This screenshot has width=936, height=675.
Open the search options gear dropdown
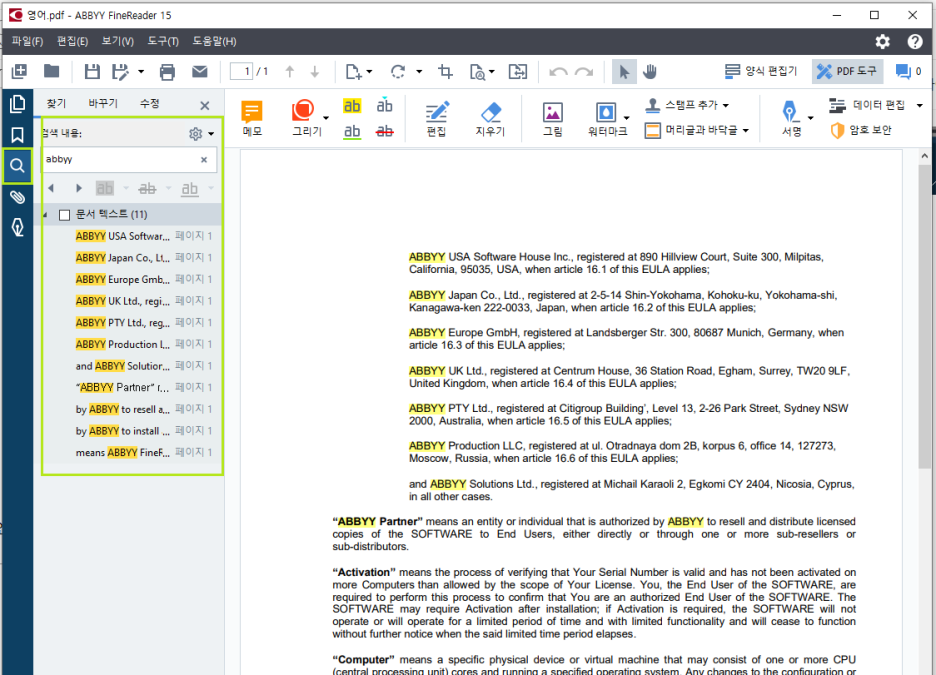coord(201,134)
